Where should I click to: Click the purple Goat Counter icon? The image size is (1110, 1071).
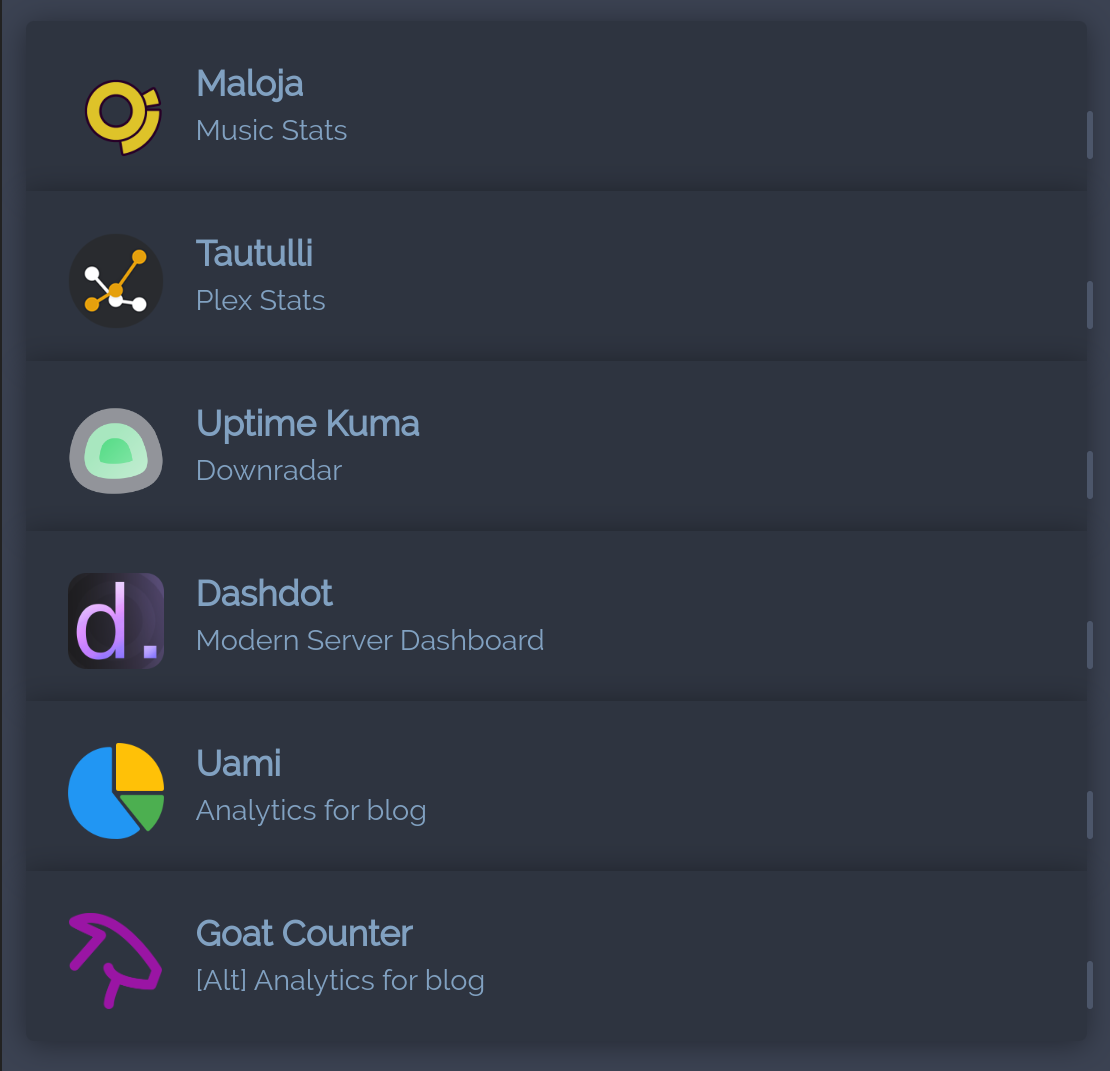pyautogui.click(x=114, y=959)
